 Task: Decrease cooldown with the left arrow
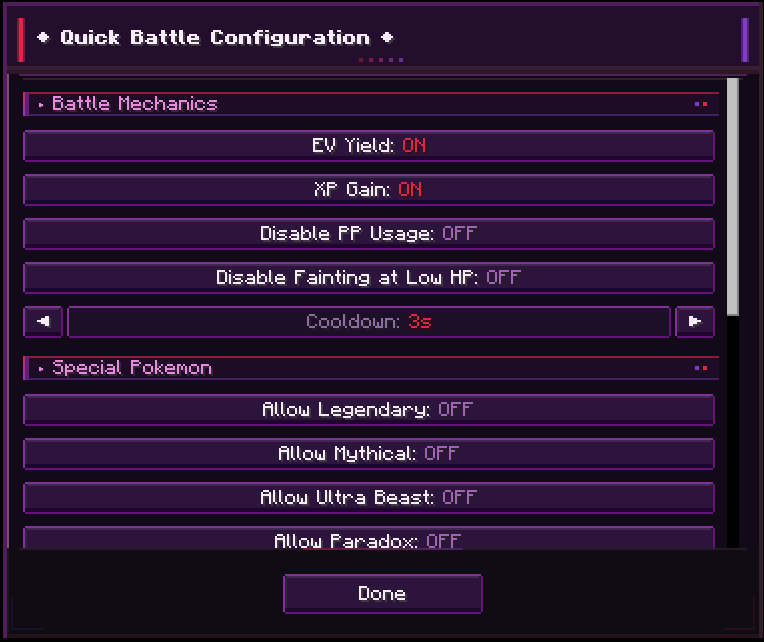pos(43,321)
